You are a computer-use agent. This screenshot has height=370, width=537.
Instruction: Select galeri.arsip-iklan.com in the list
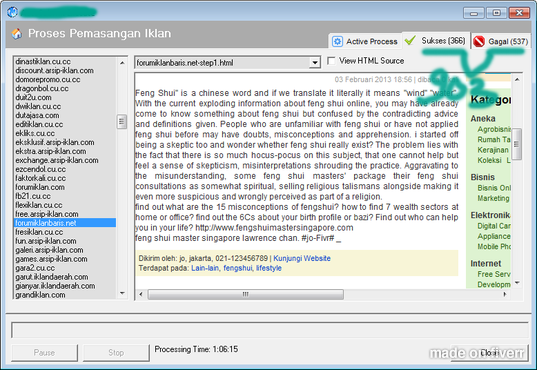(x=65, y=250)
